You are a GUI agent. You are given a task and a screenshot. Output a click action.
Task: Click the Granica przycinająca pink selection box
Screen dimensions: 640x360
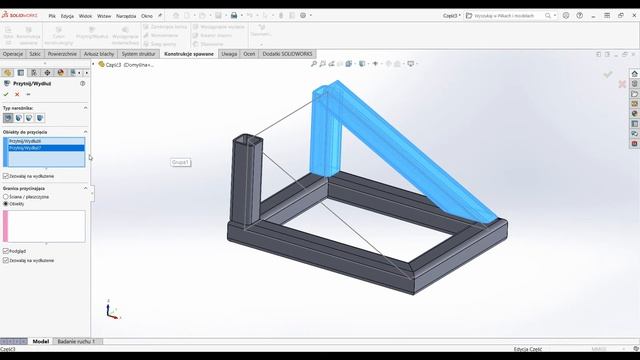click(44, 226)
